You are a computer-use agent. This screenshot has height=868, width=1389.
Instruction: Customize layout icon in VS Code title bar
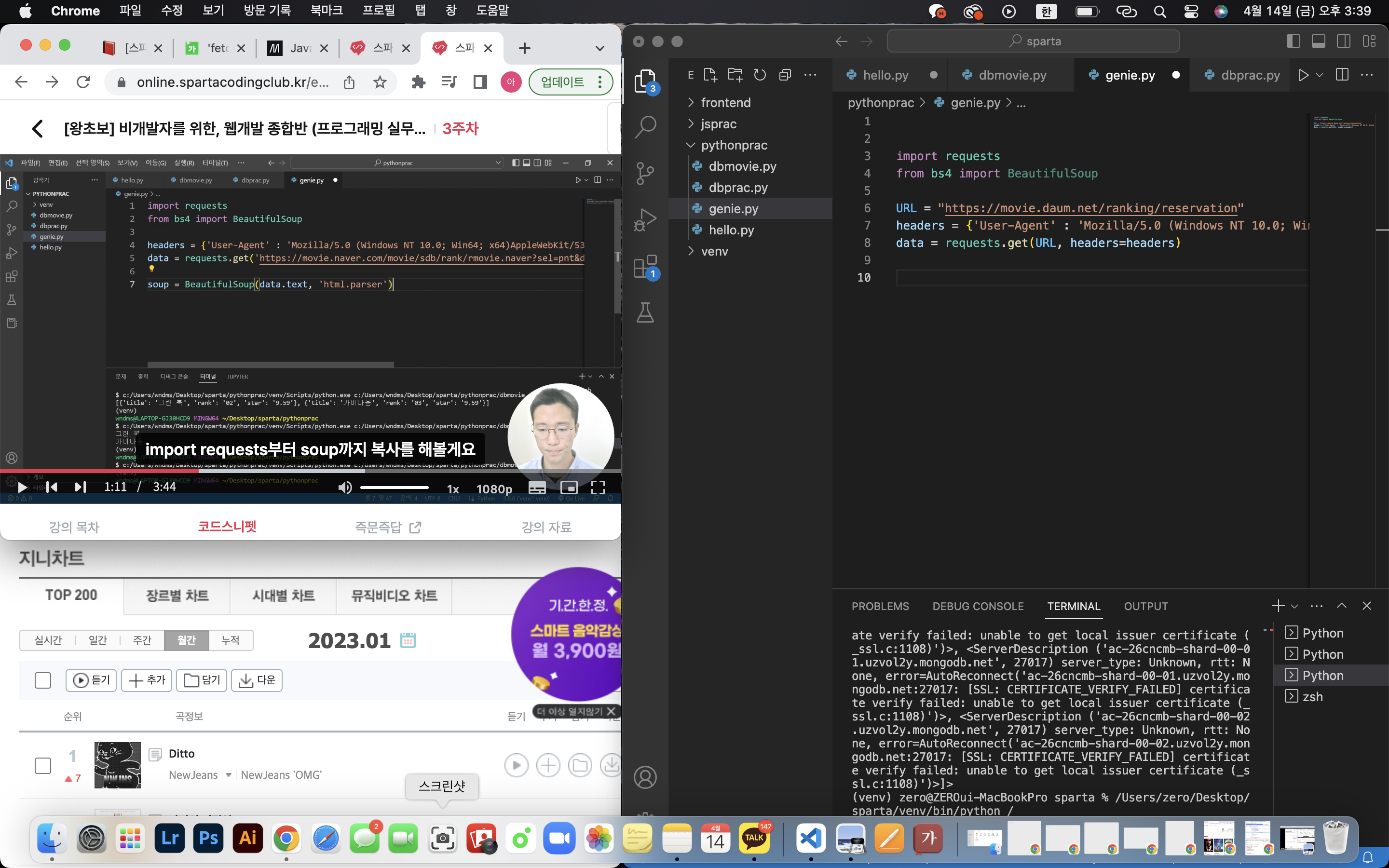pos(1370,41)
